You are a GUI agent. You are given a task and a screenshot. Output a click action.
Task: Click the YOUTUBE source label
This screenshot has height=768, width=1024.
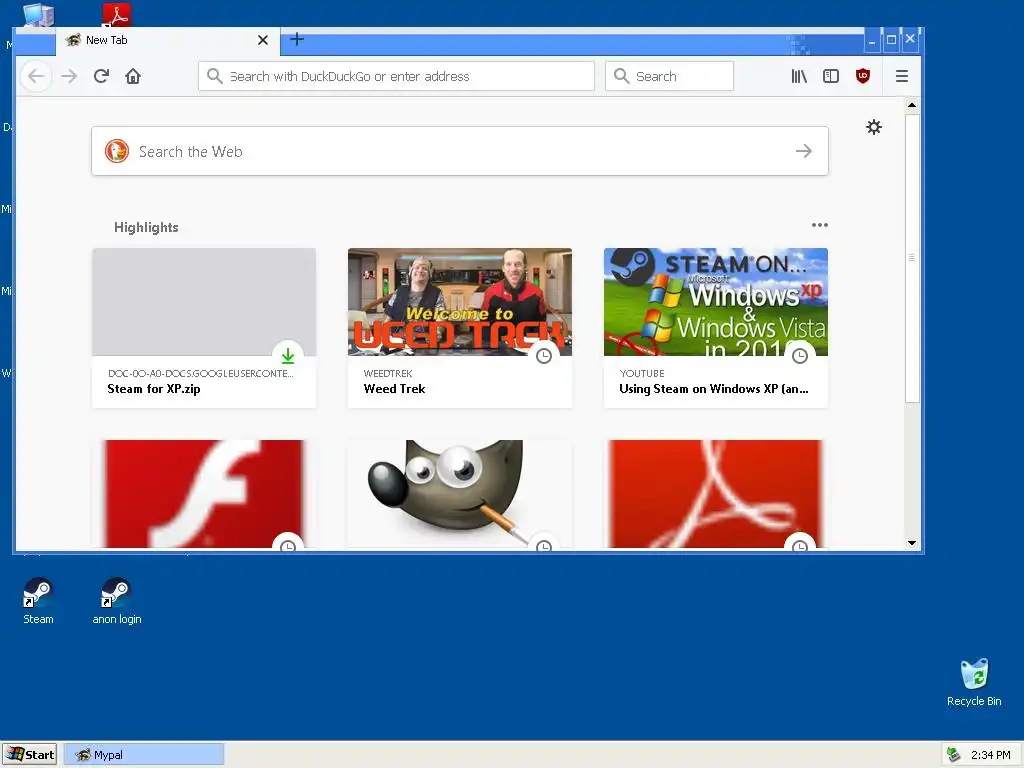coord(642,374)
